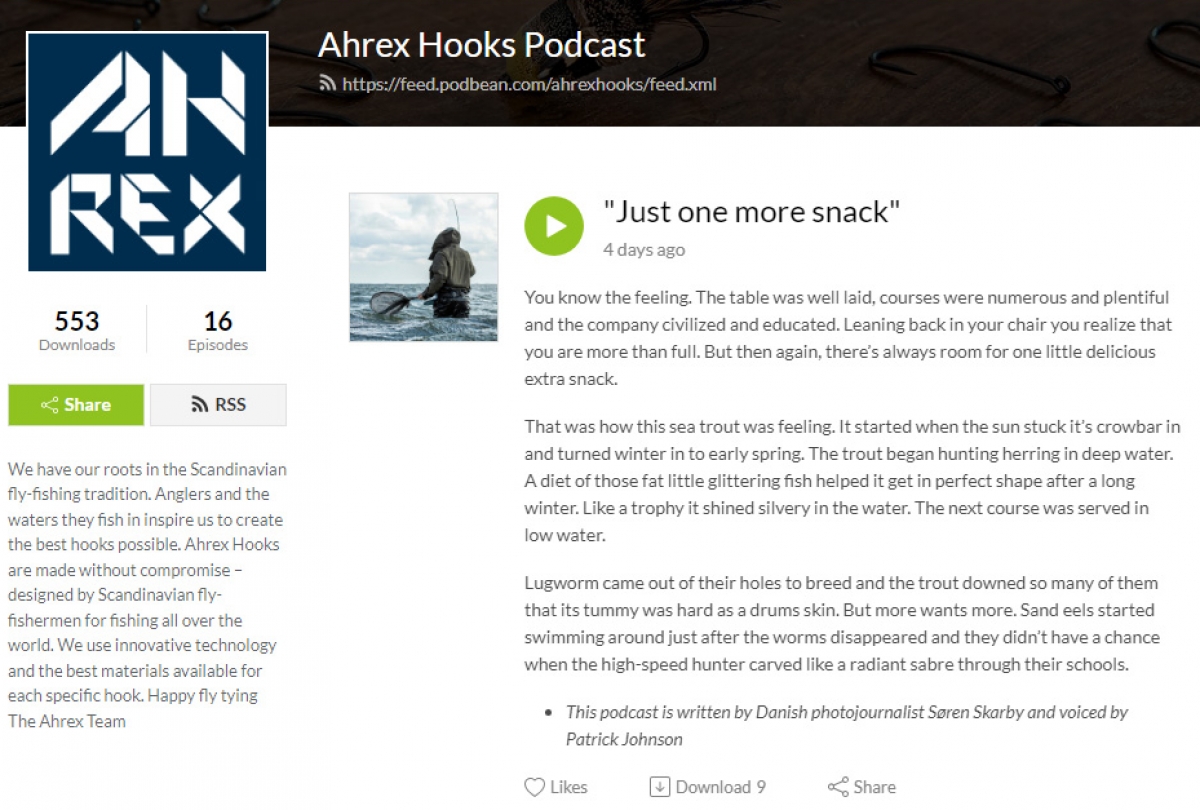Screen dimensions: 1200x810
Task: Click the RSS icon inside the RSS button
Action: coord(199,405)
